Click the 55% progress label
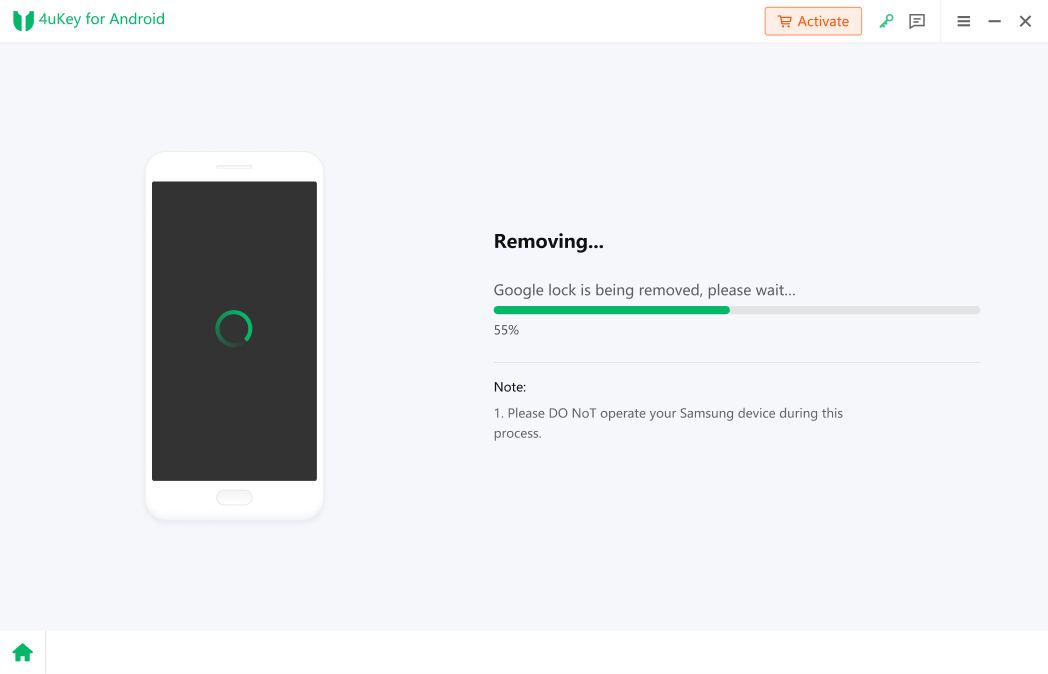This screenshot has height=674, width=1048. [506, 330]
